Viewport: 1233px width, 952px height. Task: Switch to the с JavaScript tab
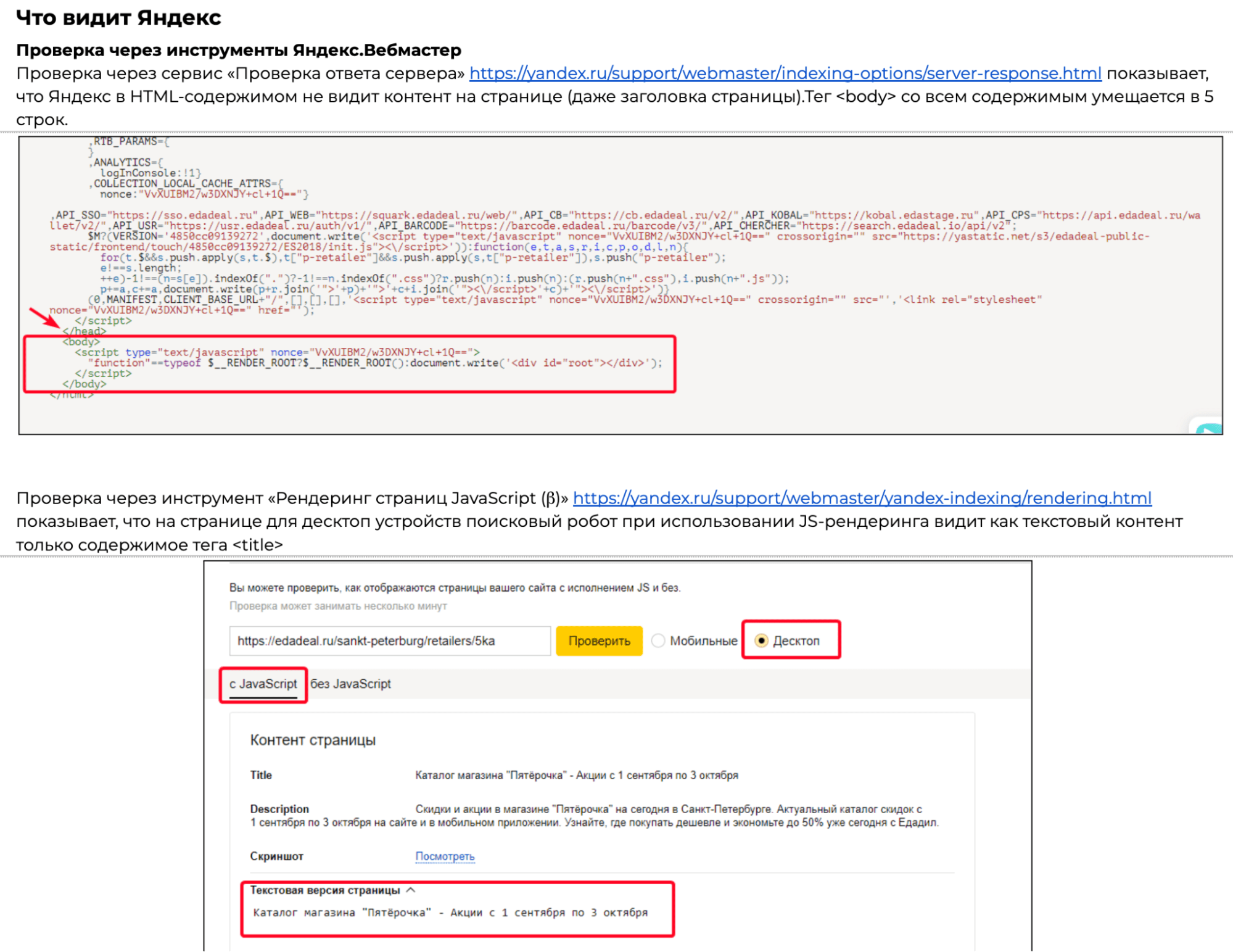(x=263, y=684)
